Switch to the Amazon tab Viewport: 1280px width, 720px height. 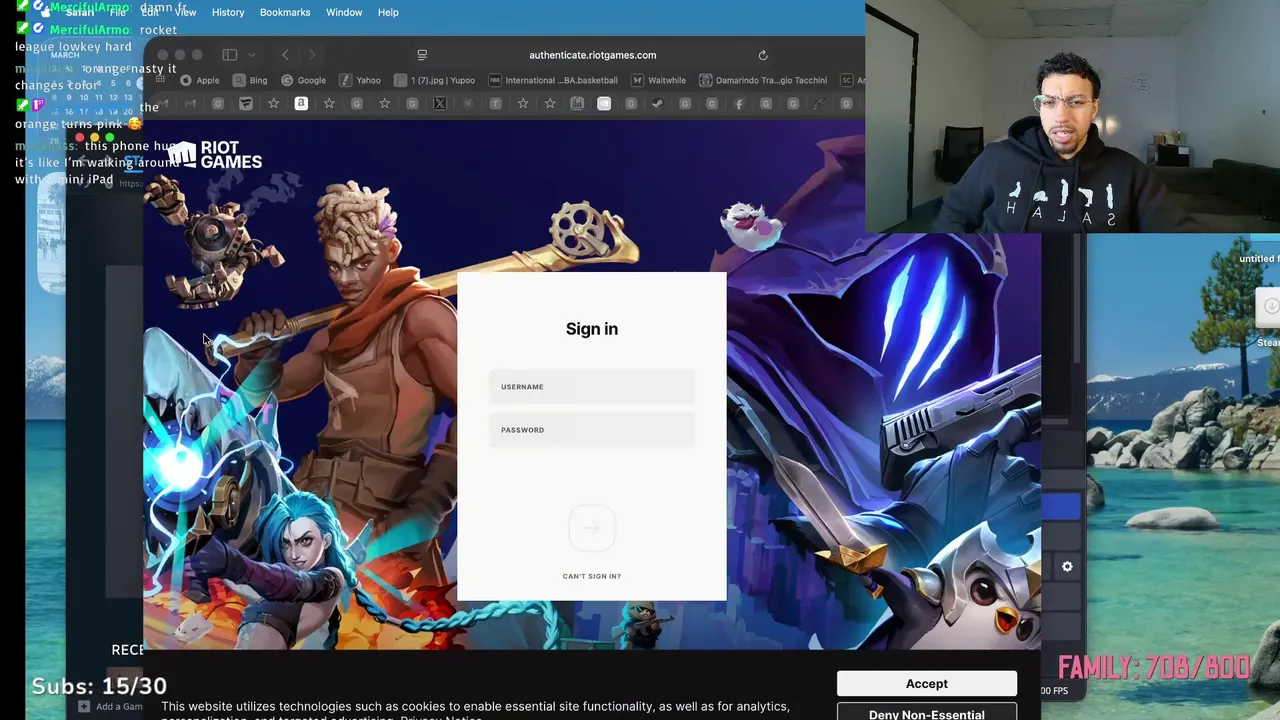click(x=301, y=103)
